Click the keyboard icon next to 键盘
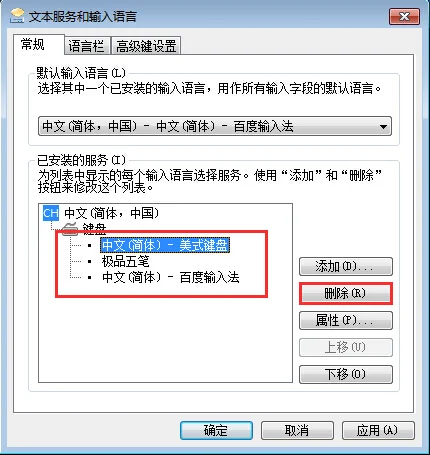This screenshot has height=455, width=430. (x=70, y=229)
